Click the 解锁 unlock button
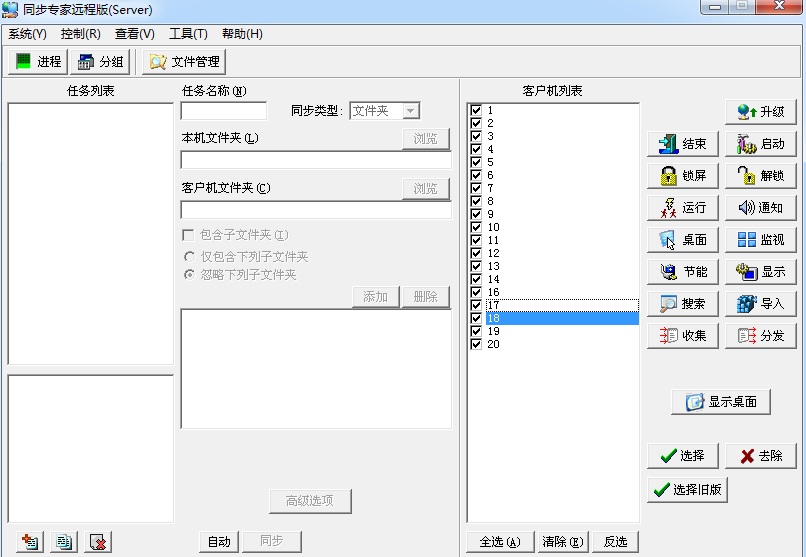 [760, 176]
